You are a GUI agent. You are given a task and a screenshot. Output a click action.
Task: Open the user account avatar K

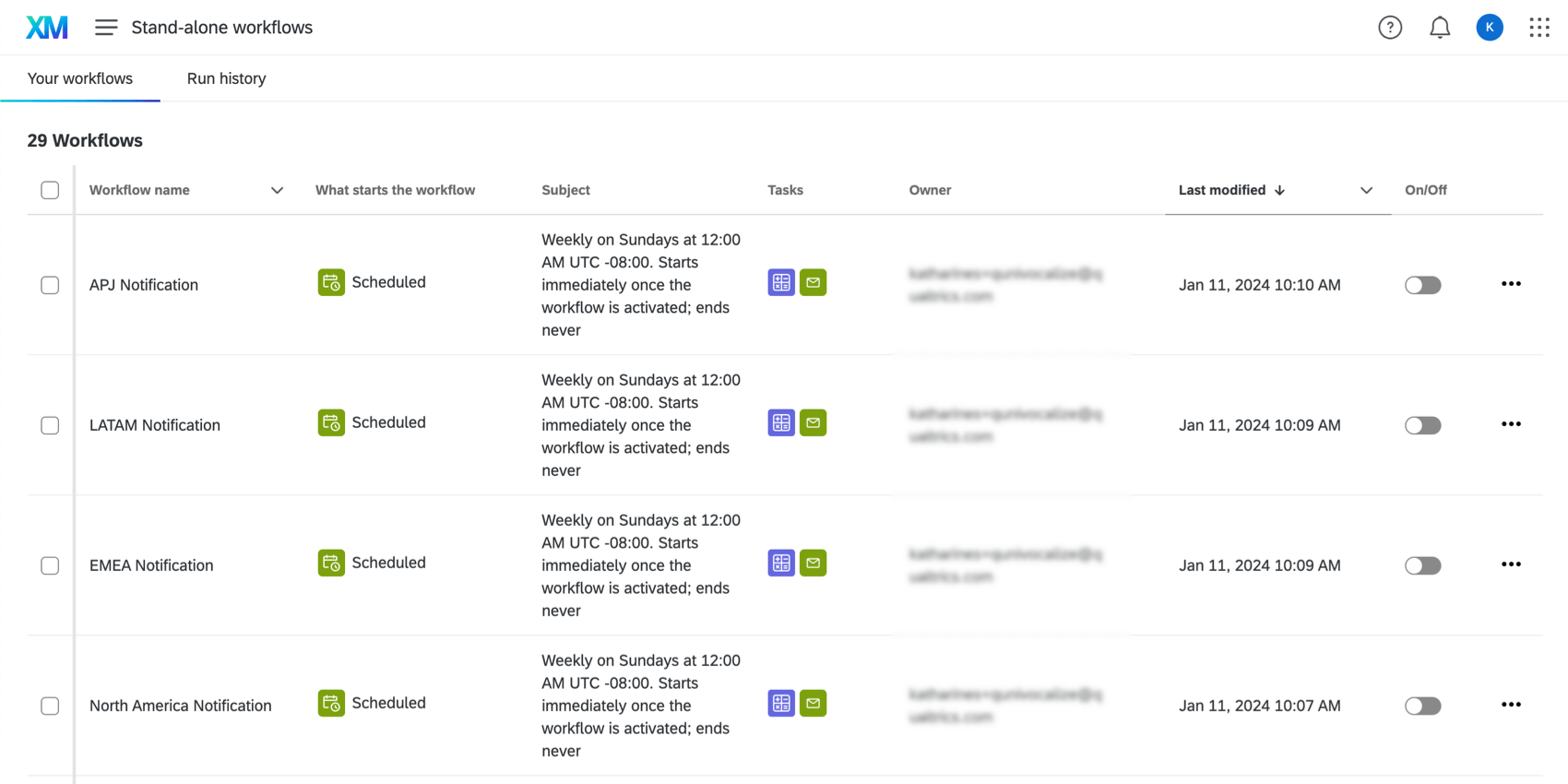pyautogui.click(x=1490, y=28)
